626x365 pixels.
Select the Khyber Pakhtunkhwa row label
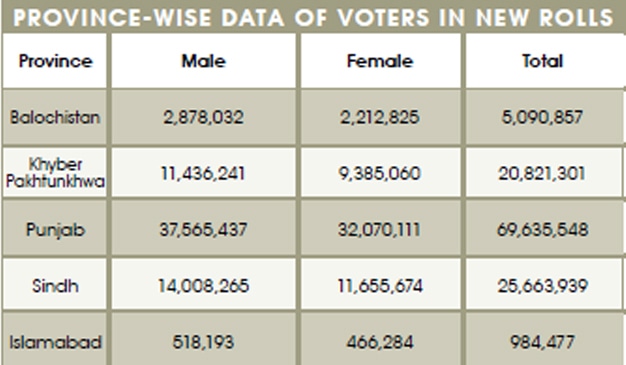(x=55, y=173)
